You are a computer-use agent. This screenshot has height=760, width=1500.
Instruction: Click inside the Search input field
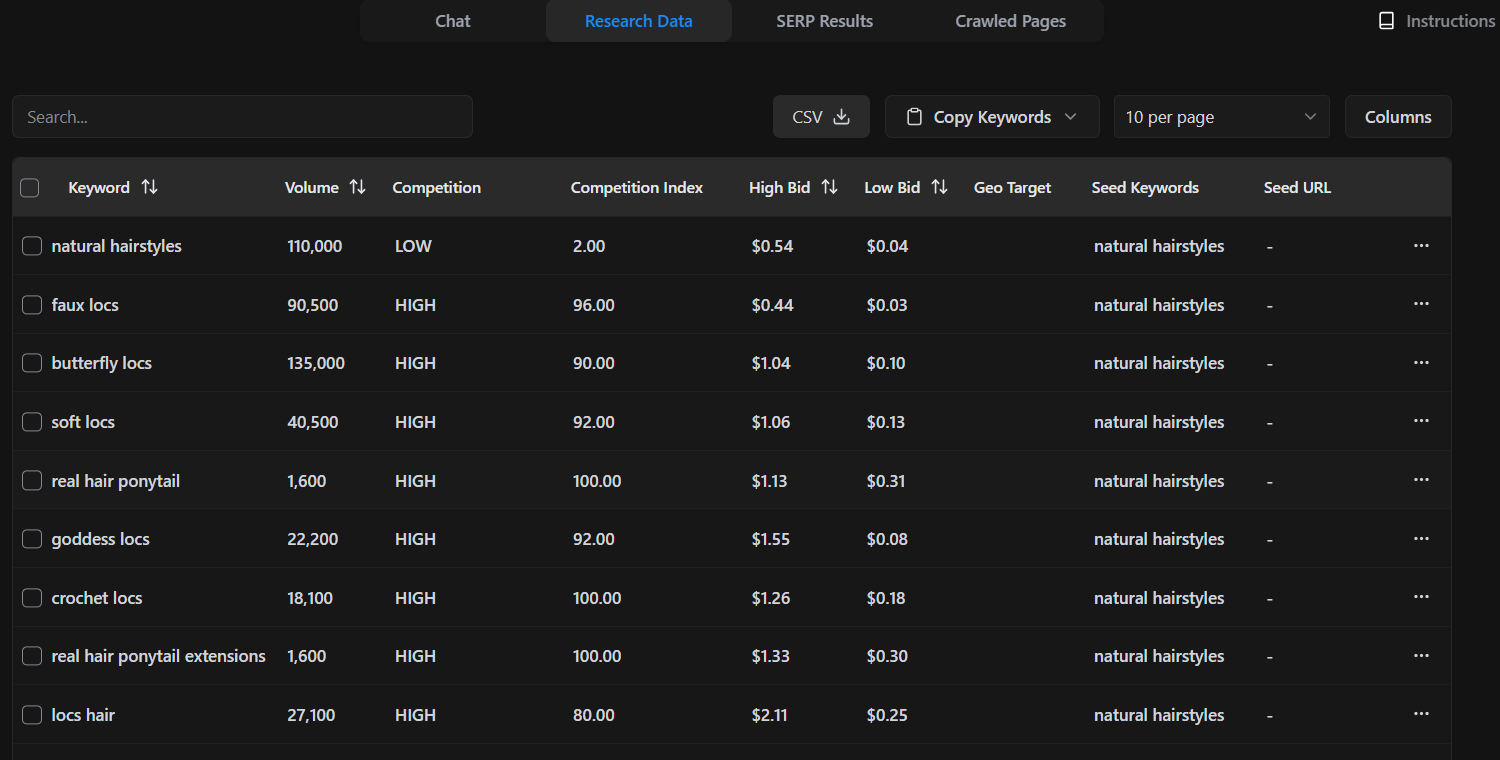coord(242,116)
